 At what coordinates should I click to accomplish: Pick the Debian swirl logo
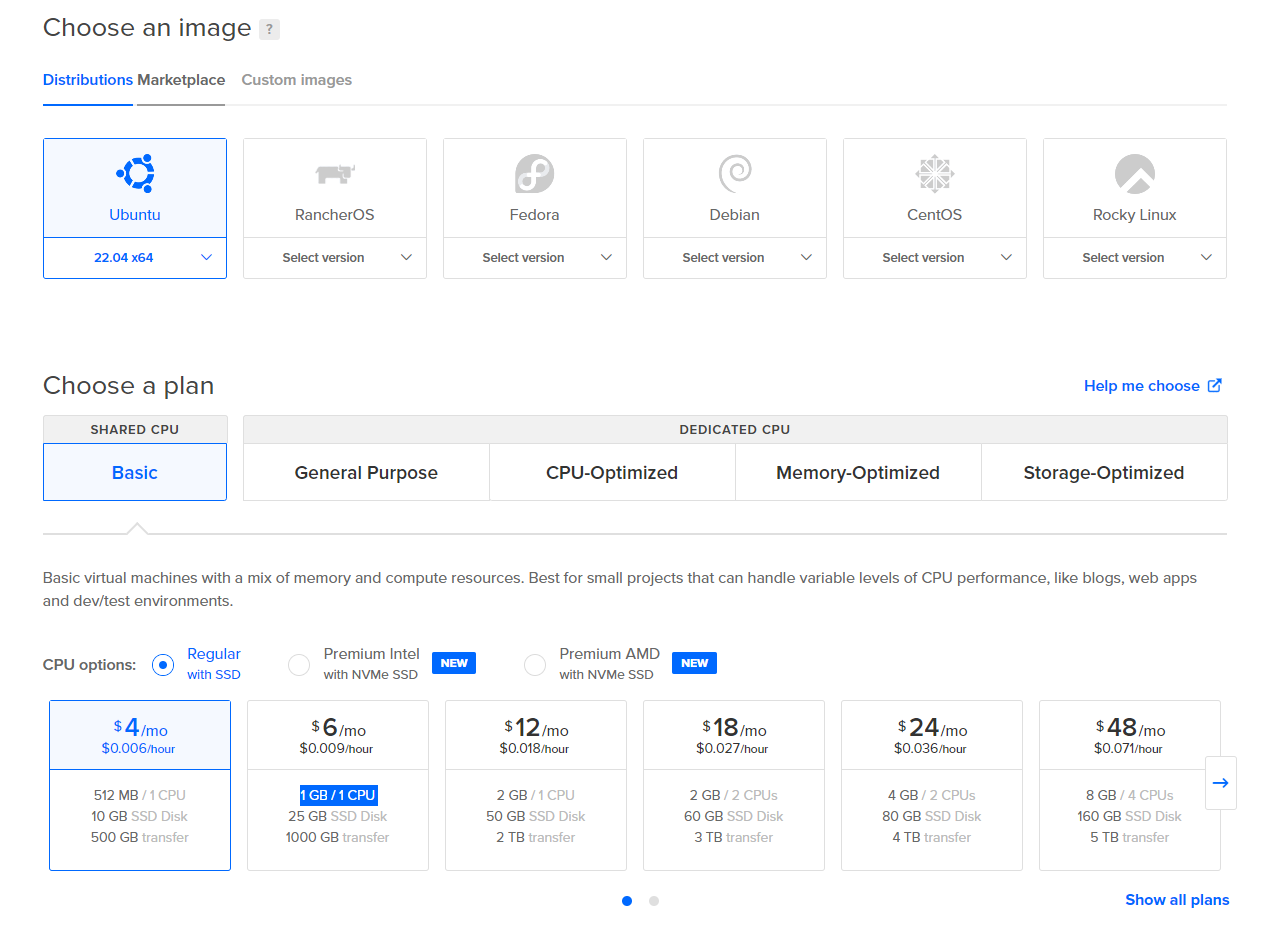pyautogui.click(x=734, y=174)
